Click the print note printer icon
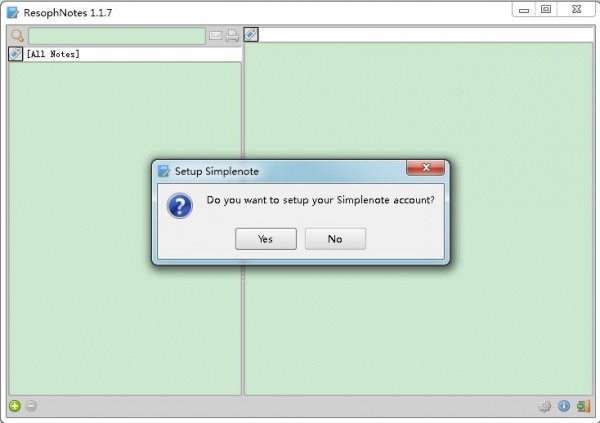 (232, 36)
